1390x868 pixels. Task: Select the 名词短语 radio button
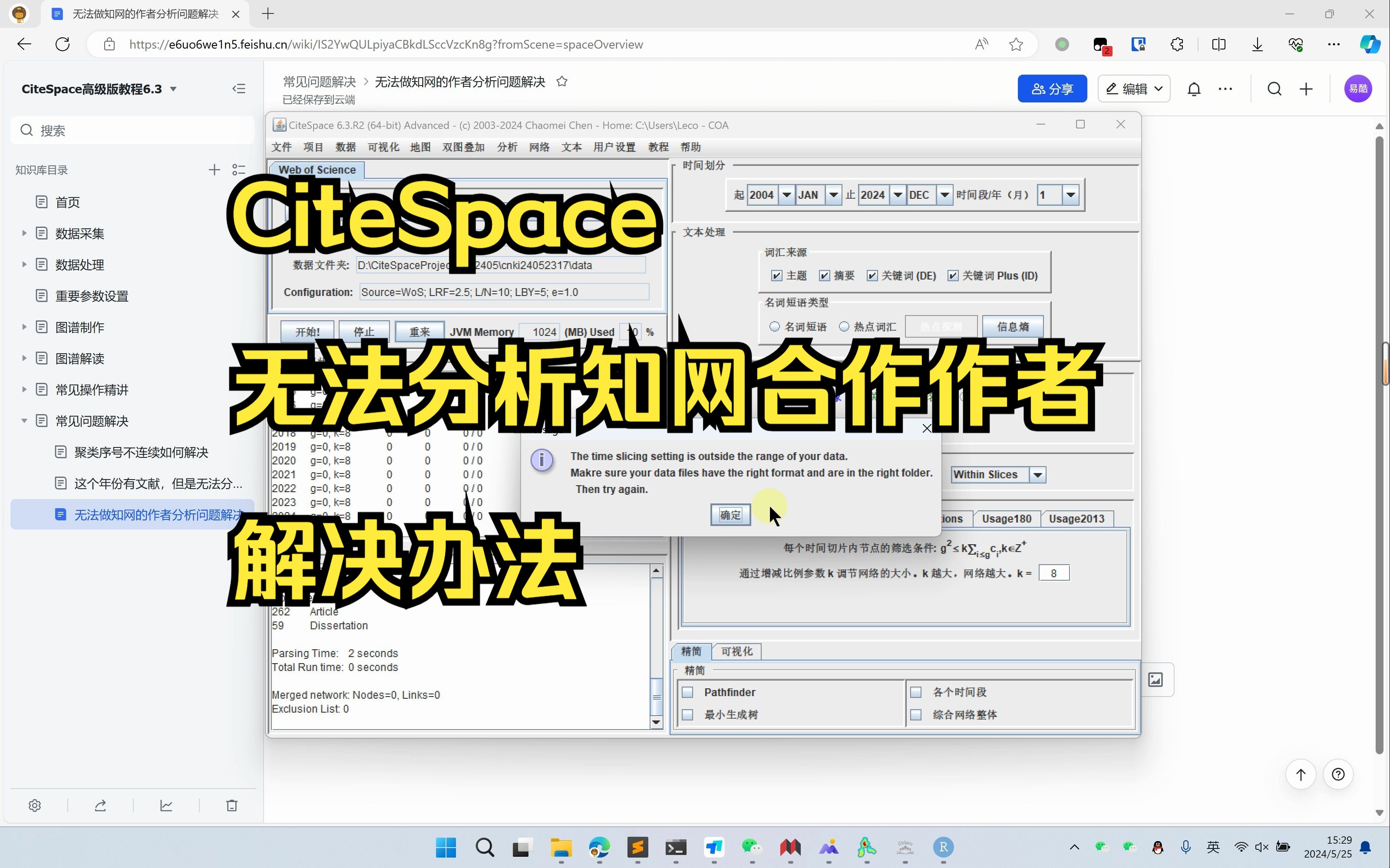point(774,327)
